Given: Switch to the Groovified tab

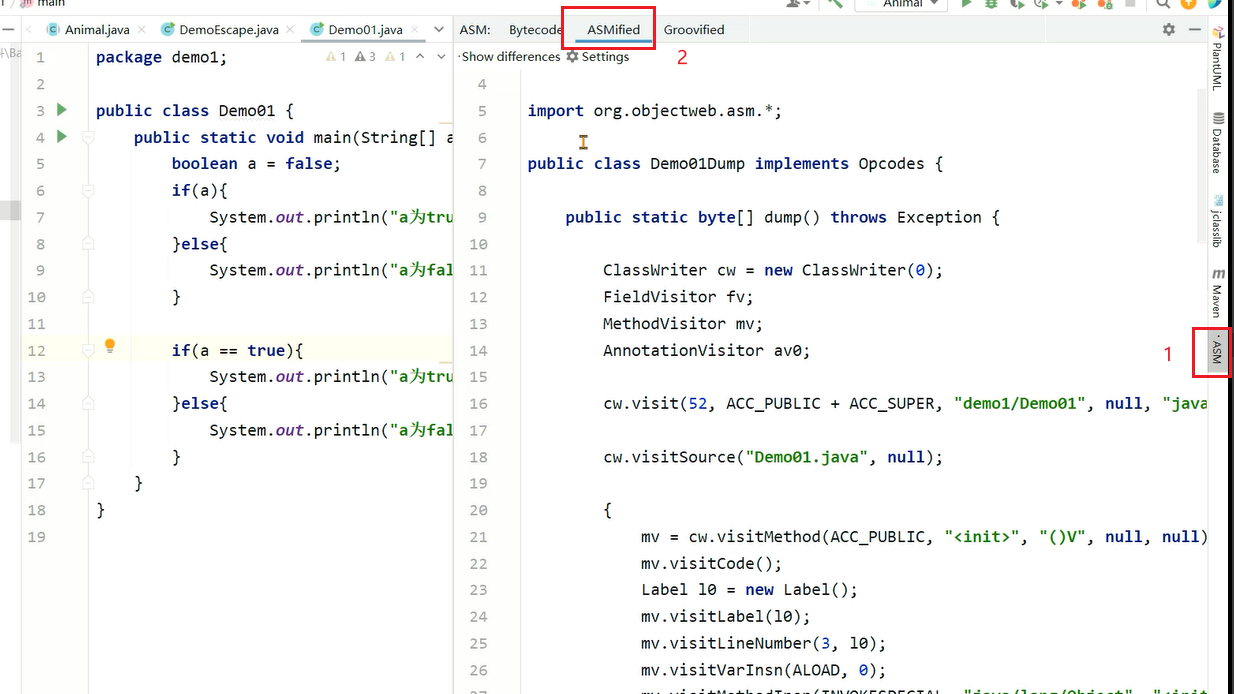Looking at the screenshot, I should (694, 30).
